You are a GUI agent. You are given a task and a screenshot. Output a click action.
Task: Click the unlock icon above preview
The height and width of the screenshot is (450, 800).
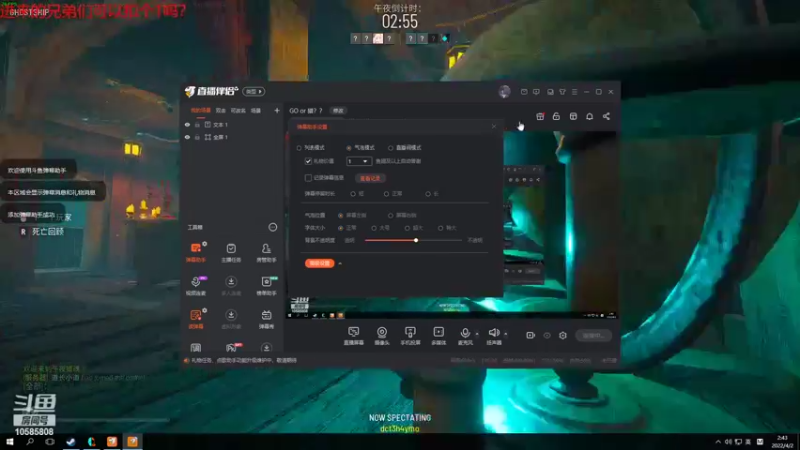pyautogui.click(x=556, y=116)
